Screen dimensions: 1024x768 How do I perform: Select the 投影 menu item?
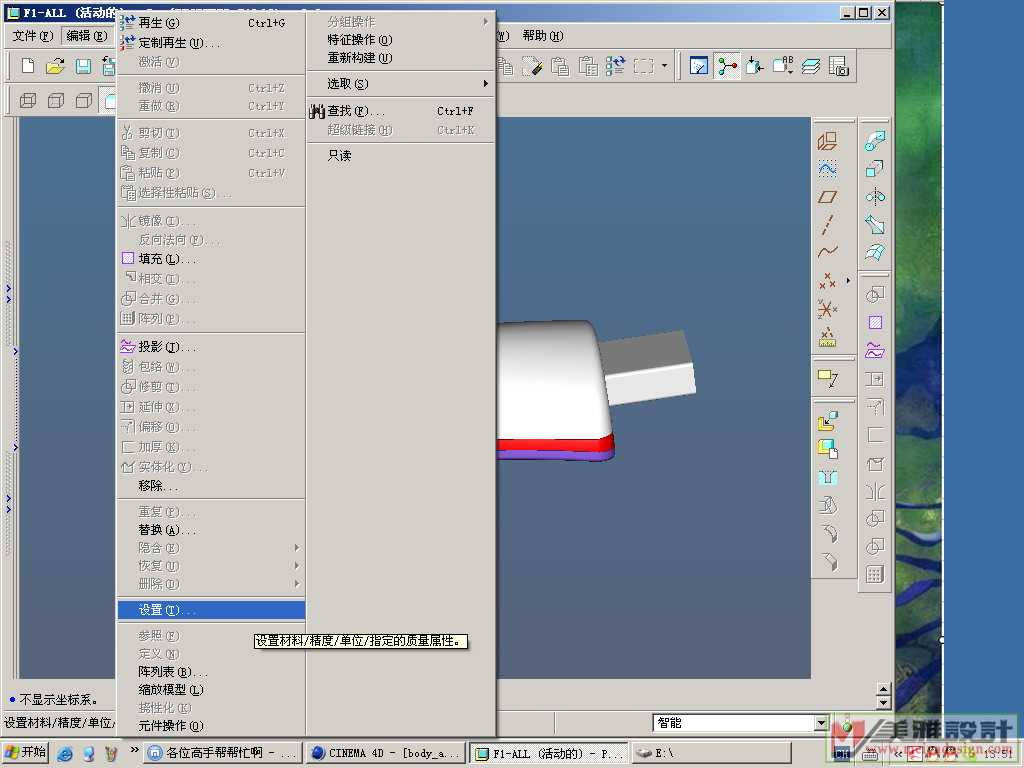pyautogui.click(x=211, y=347)
